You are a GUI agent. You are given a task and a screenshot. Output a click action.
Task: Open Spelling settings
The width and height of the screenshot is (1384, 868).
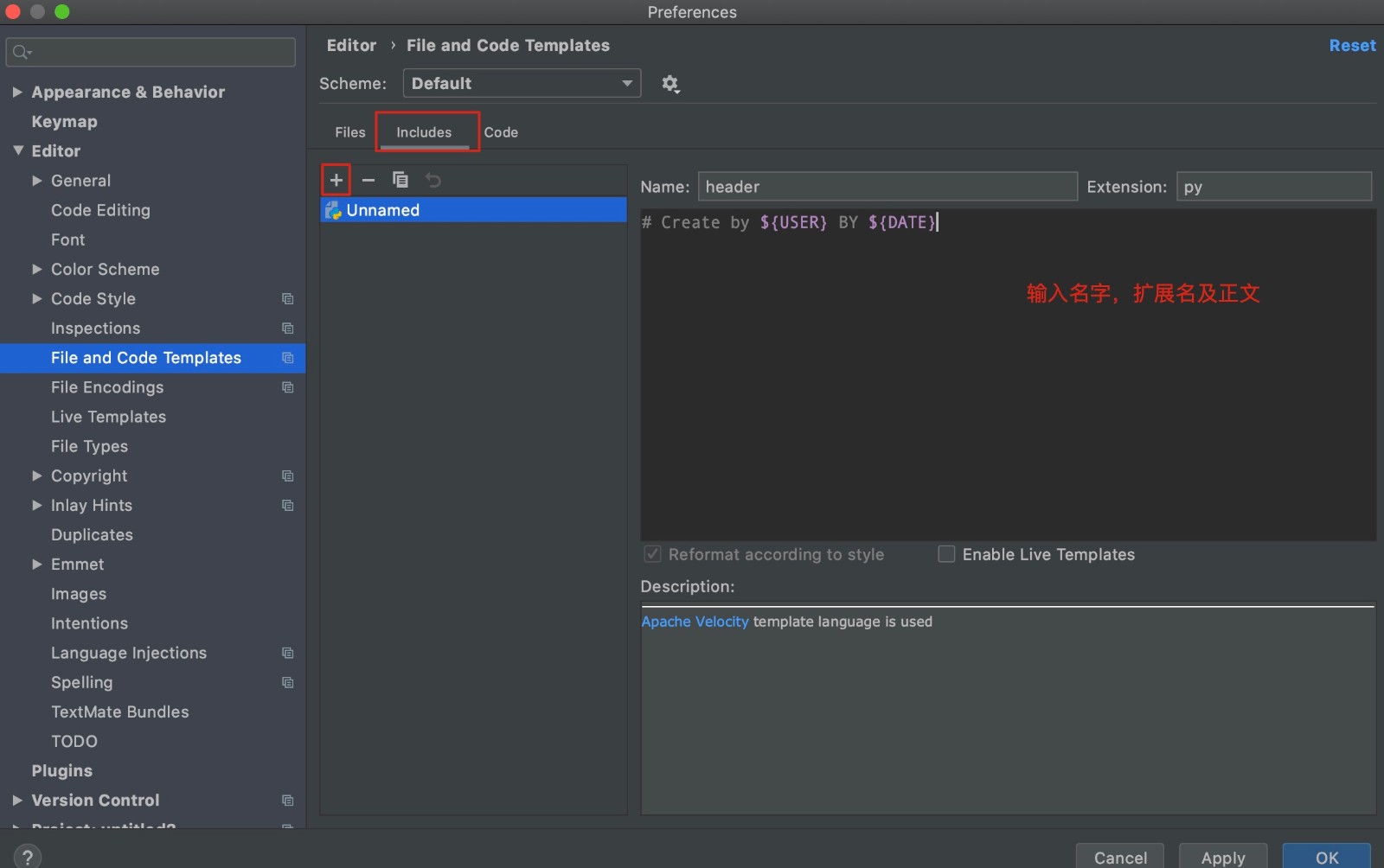pos(81,682)
